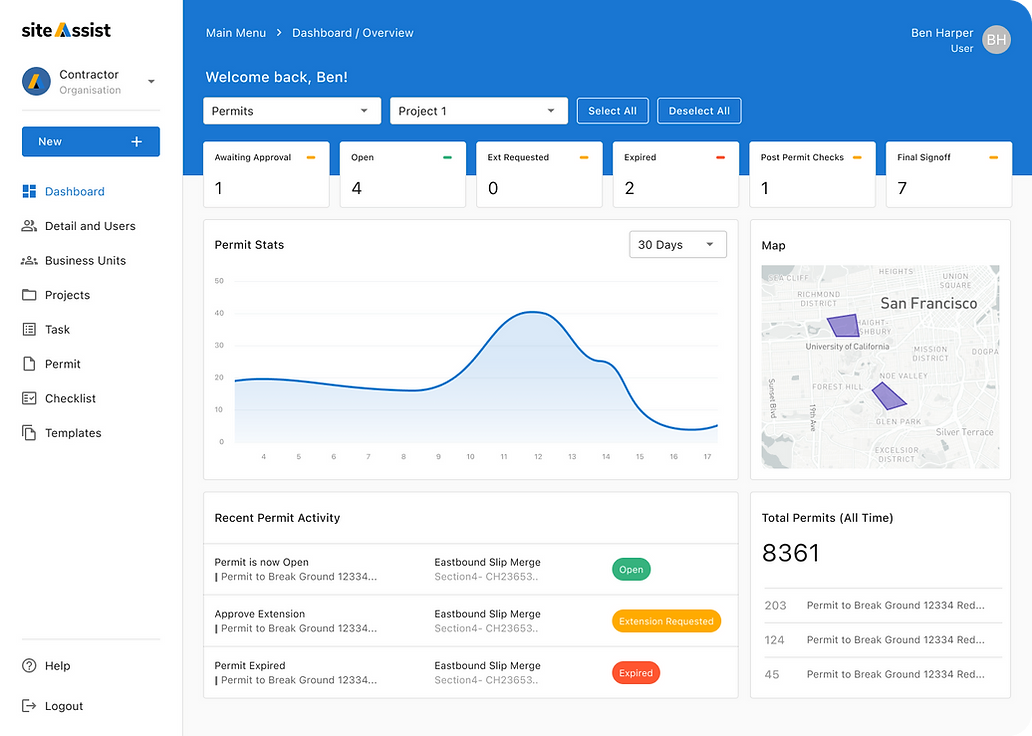Change the 30 Days range dropdown
This screenshot has height=736, width=1032.
677,245
